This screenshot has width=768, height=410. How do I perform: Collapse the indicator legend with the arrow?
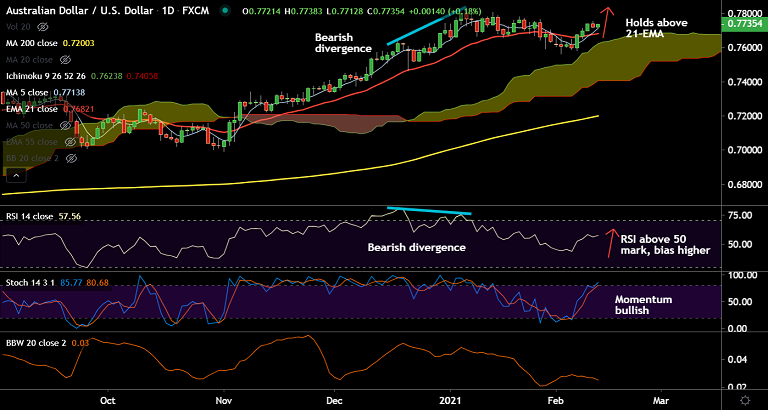tap(16, 175)
